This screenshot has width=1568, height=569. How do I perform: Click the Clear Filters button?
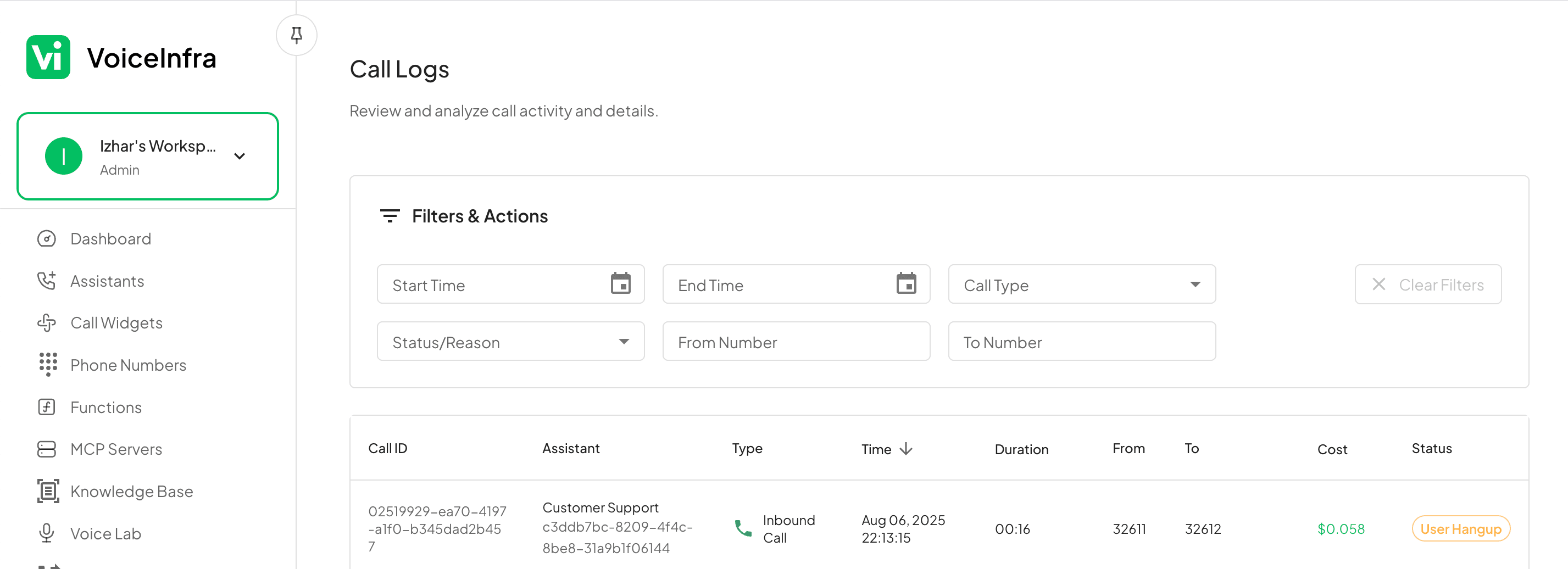pyautogui.click(x=1428, y=284)
